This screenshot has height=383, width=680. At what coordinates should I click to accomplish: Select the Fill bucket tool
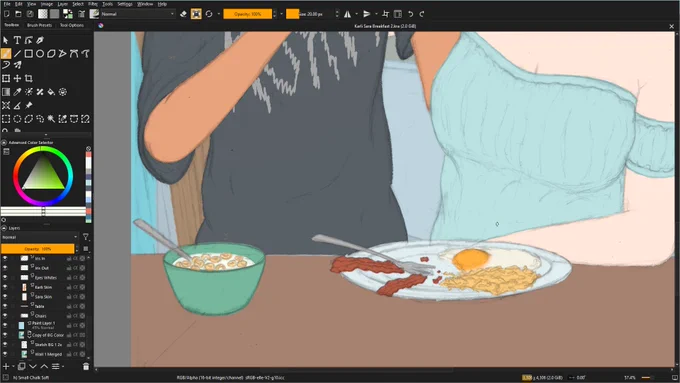click(51, 92)
